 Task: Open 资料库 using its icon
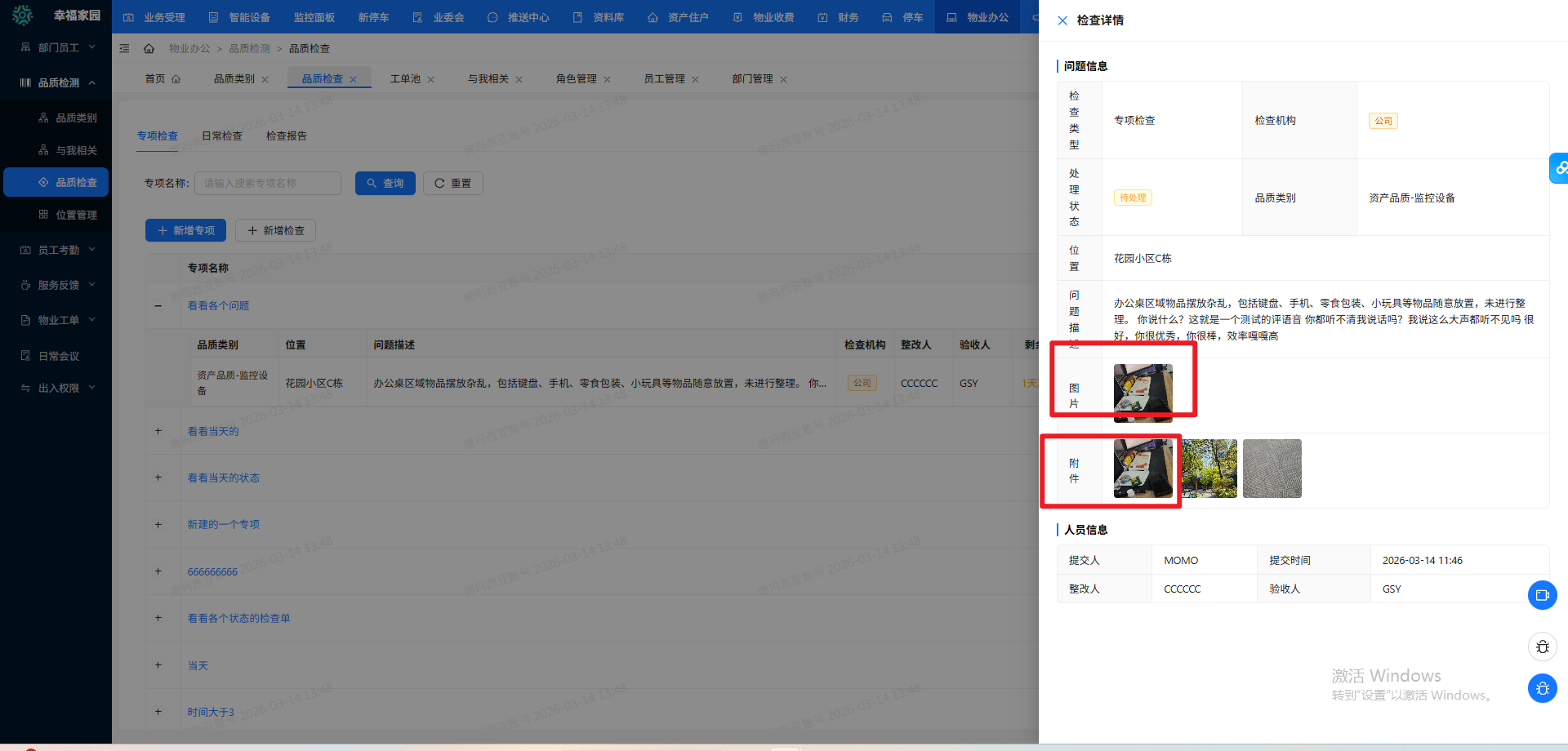[578, 16]
